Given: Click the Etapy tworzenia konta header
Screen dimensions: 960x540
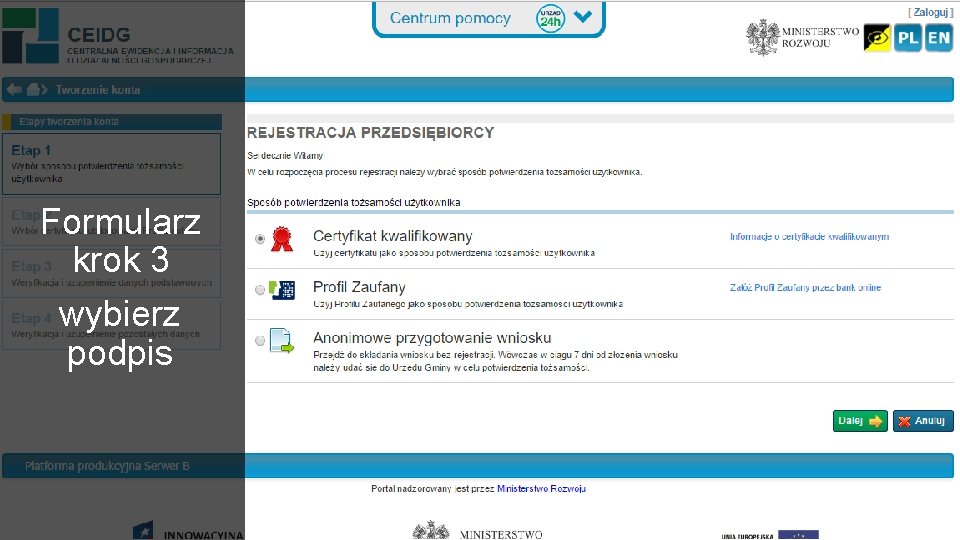Looking at the screenshot, I should pyautogui.click(x=112, y=121).
